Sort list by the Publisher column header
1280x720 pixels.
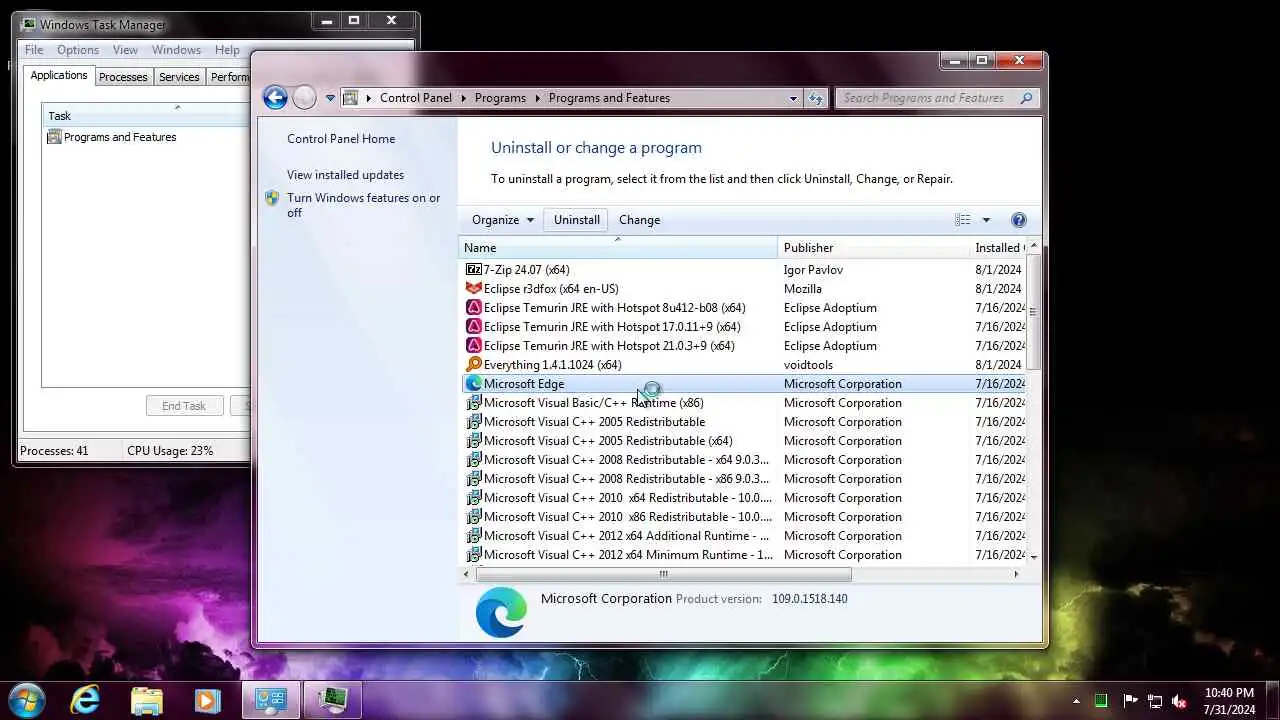click(873, 248)
